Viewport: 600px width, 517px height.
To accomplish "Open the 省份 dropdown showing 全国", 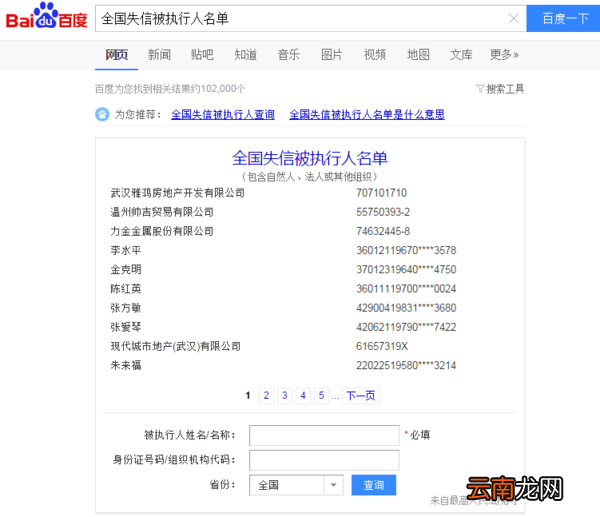I will (x=296, y=485).
